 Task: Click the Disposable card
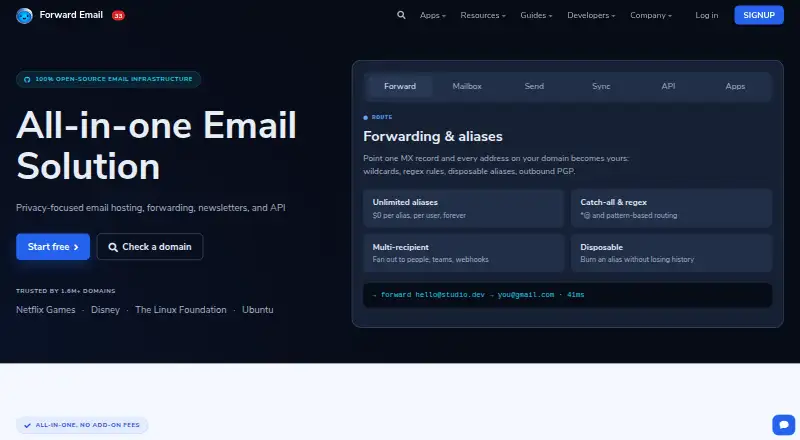tap(671, 253)
